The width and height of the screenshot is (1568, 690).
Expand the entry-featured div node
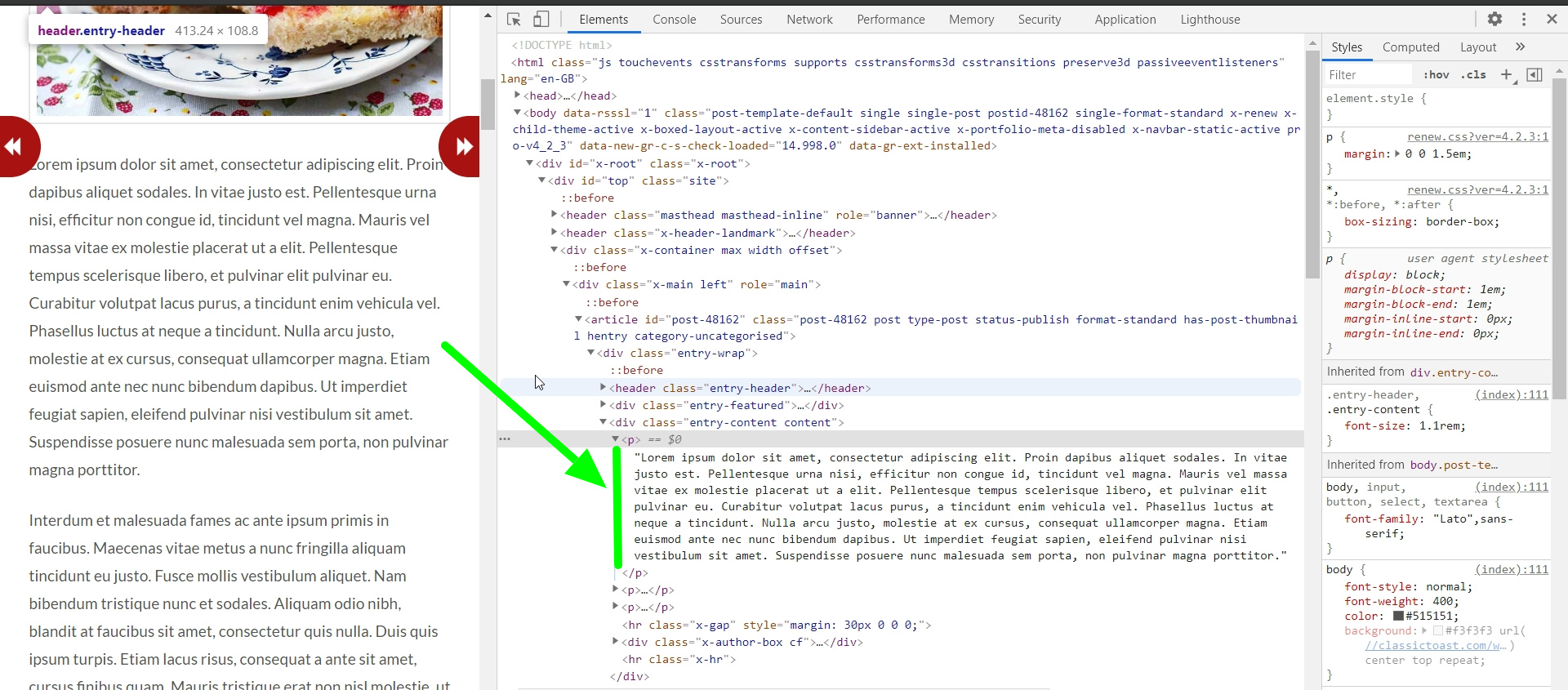[x=604, y=405]
